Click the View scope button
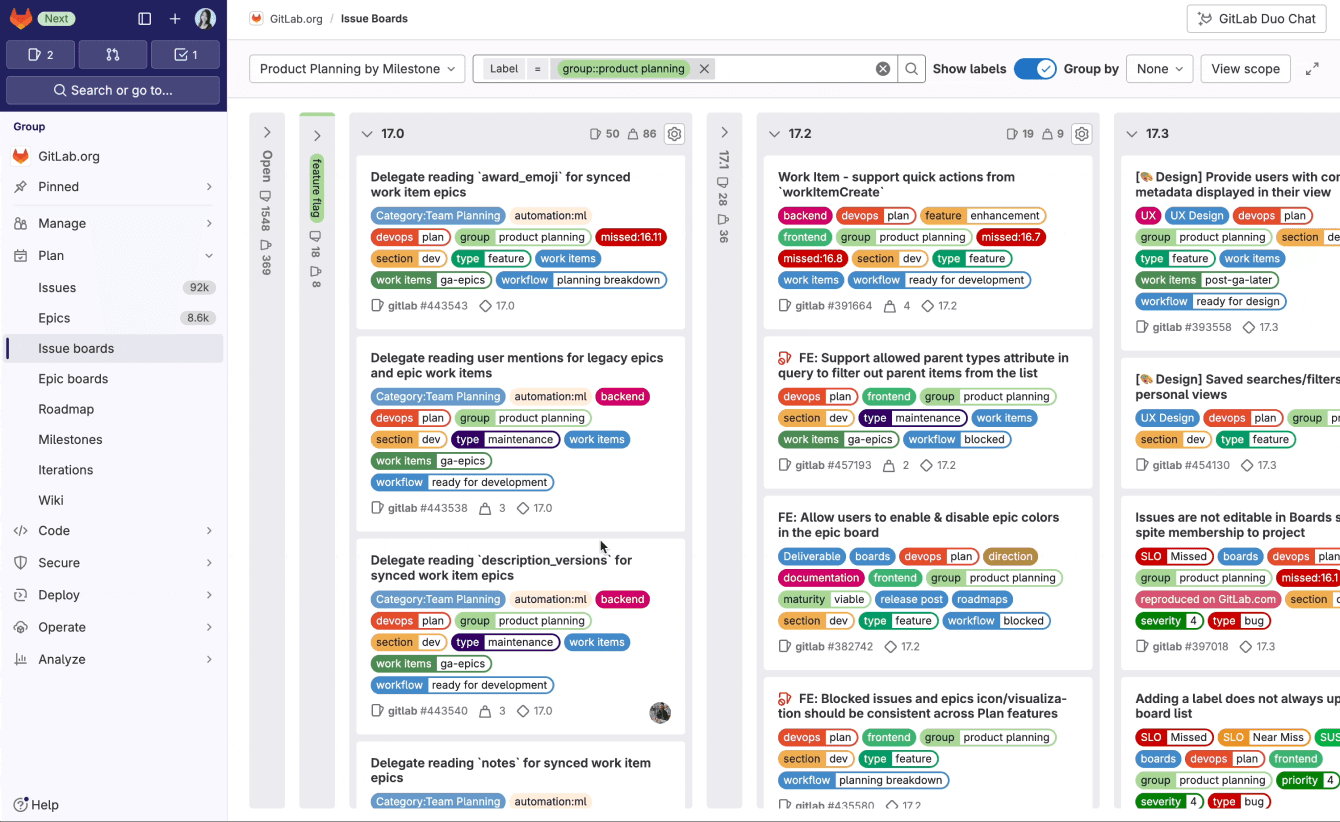 pyautogui.click(x=1245, y=69)
